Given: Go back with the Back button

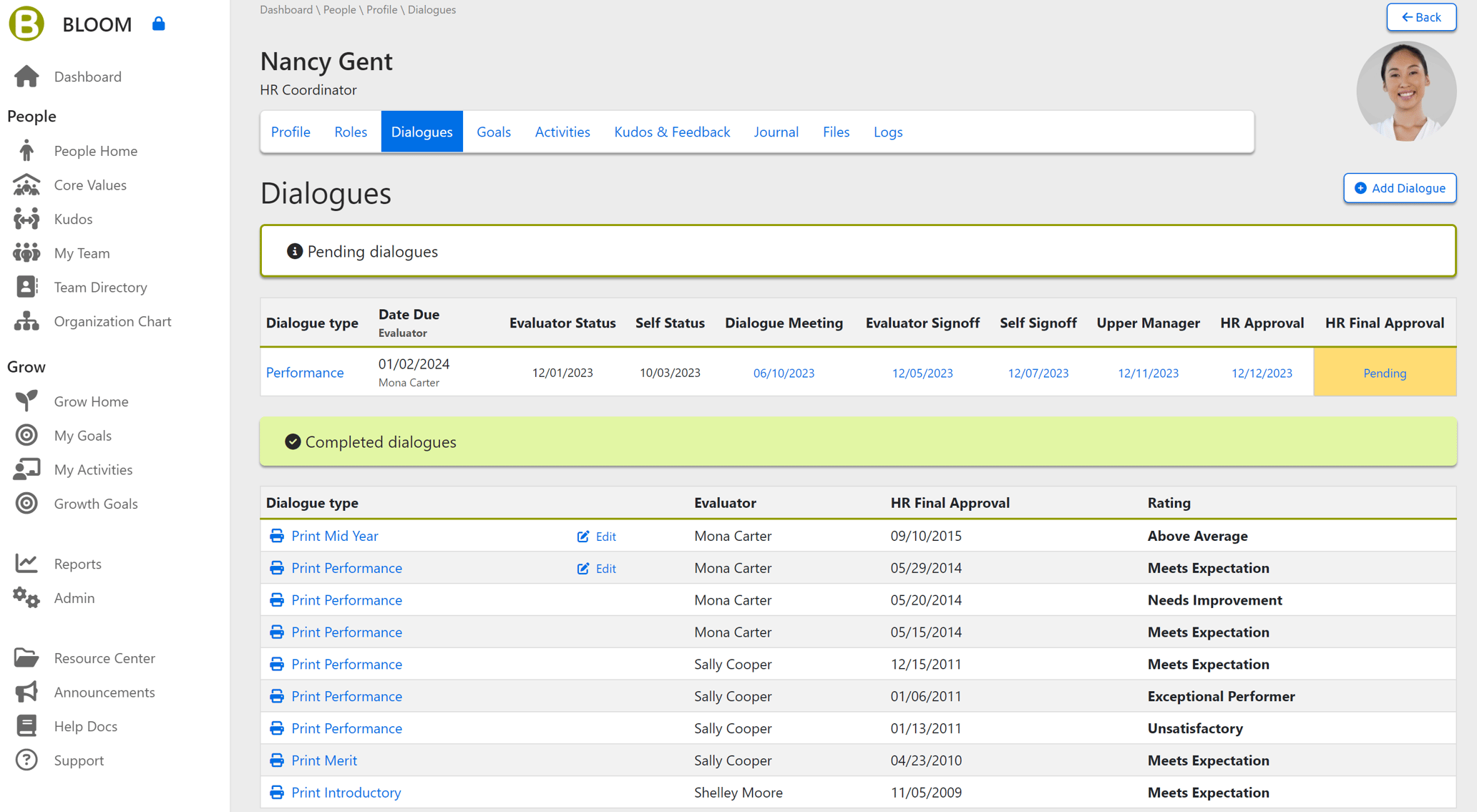Looking at the screenshot, I should (1420, 17).
